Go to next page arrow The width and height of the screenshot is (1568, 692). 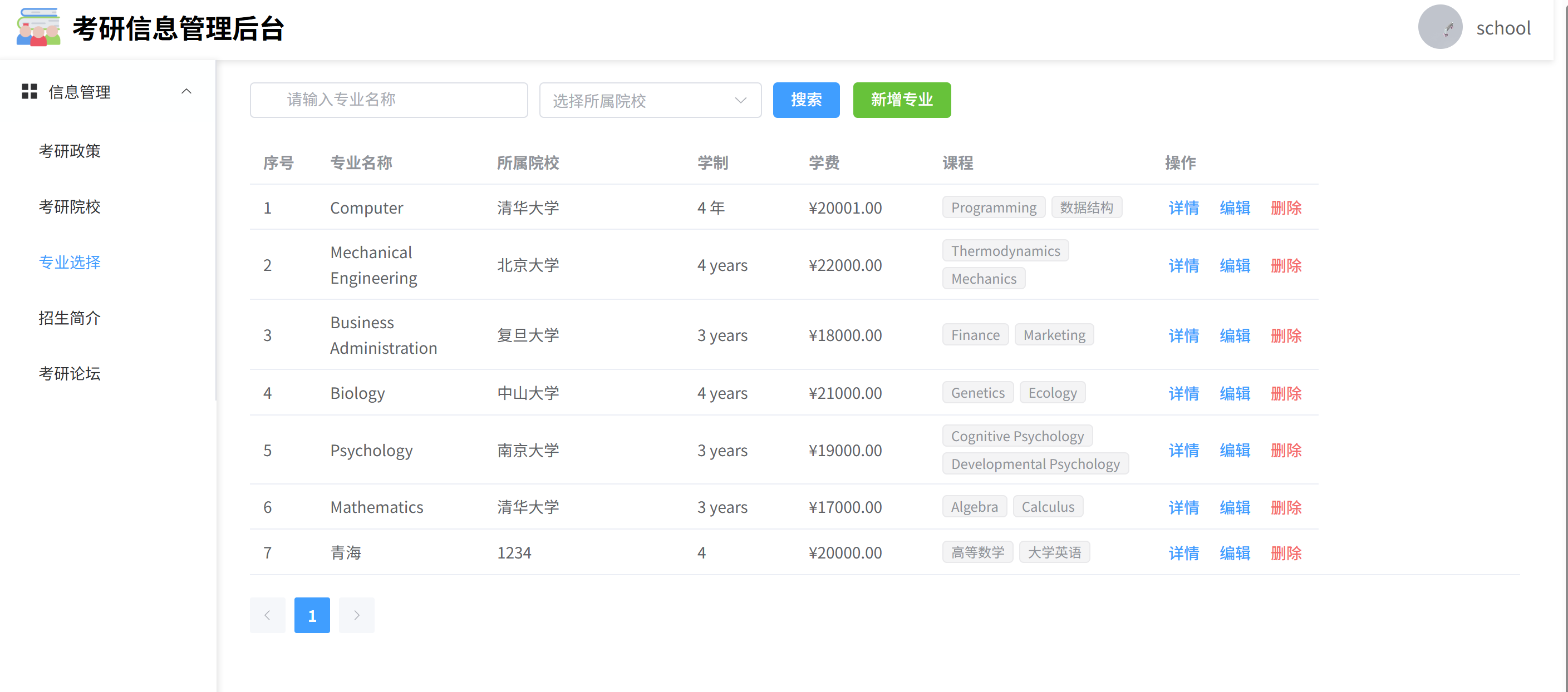tap(356, 615)
